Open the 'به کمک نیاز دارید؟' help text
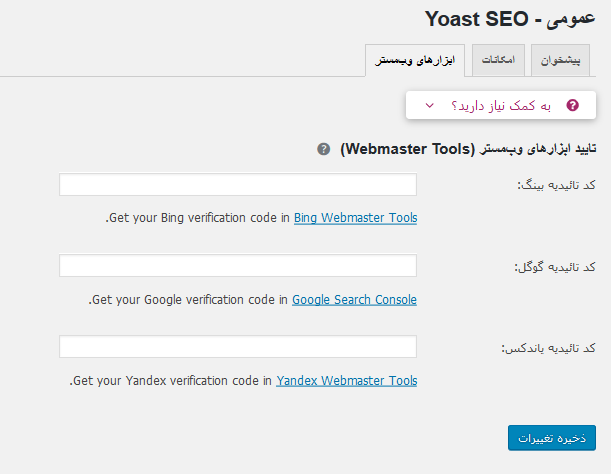611x474 pixels. click(x=501, y=106)
